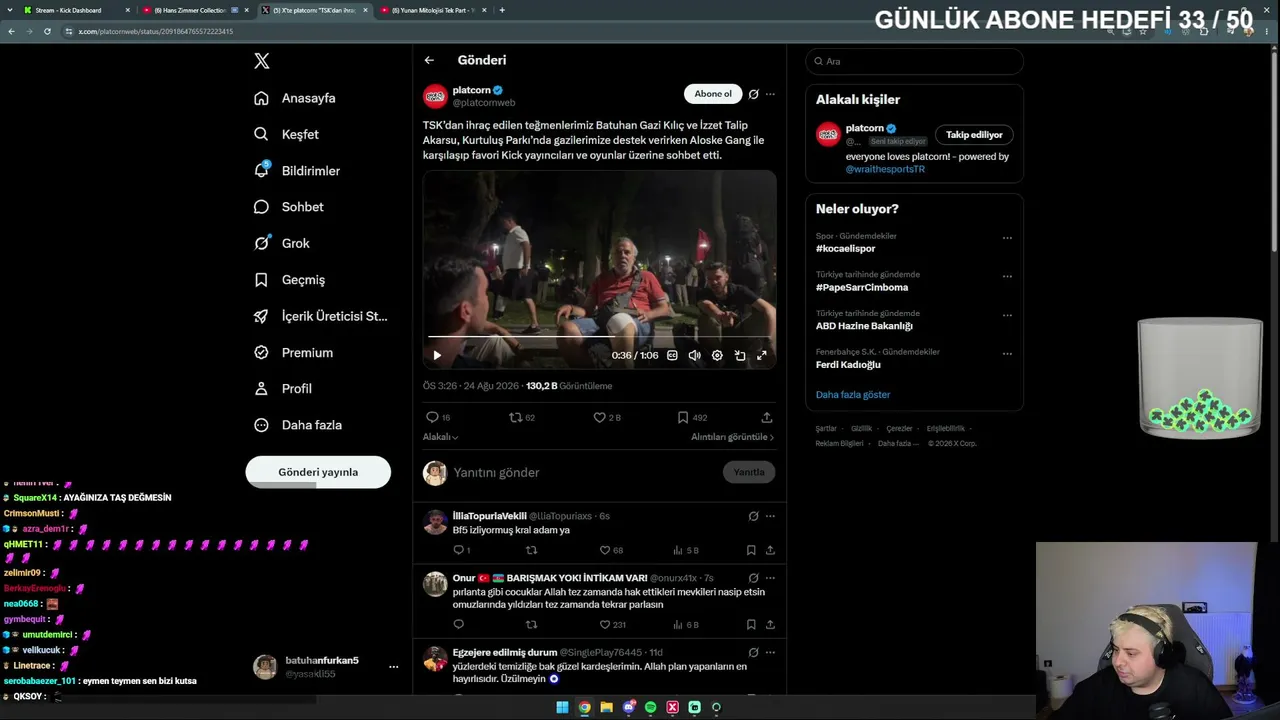
Task: Click the Gönderi yayınla button
Action: click(x=318, y=472)
